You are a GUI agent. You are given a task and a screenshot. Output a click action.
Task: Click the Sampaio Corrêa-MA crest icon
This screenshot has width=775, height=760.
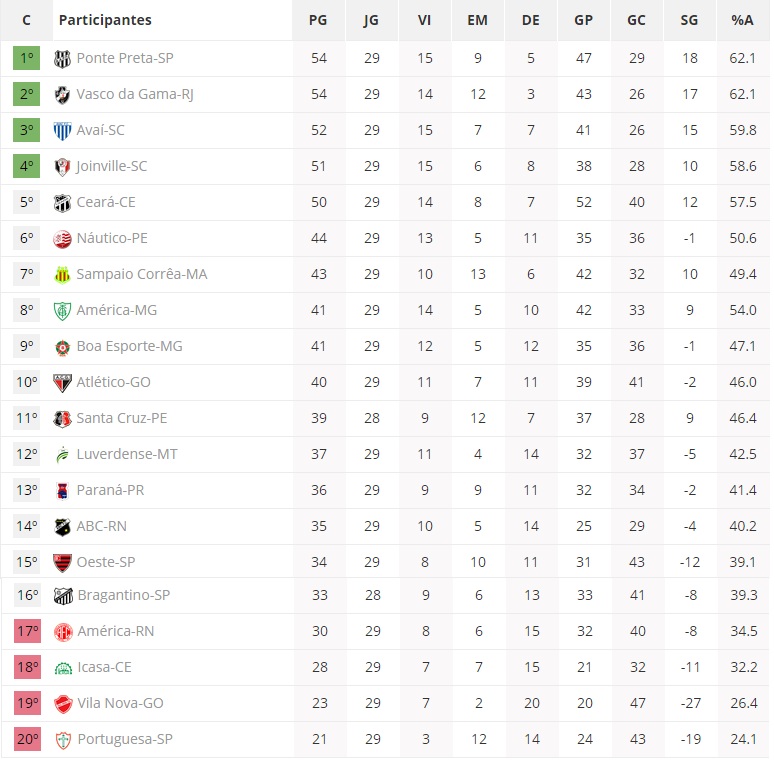pyautogui.click(x=62, y=275)
